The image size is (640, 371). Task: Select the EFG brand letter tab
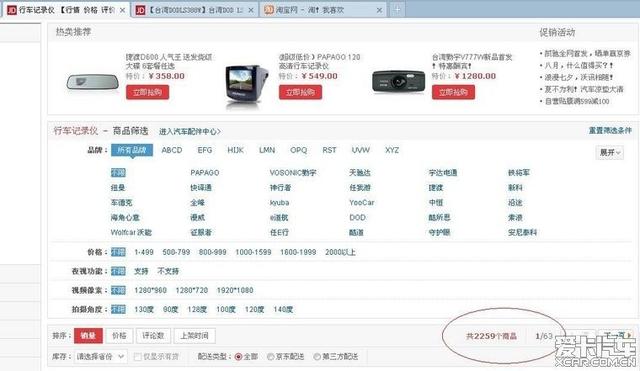205,150
